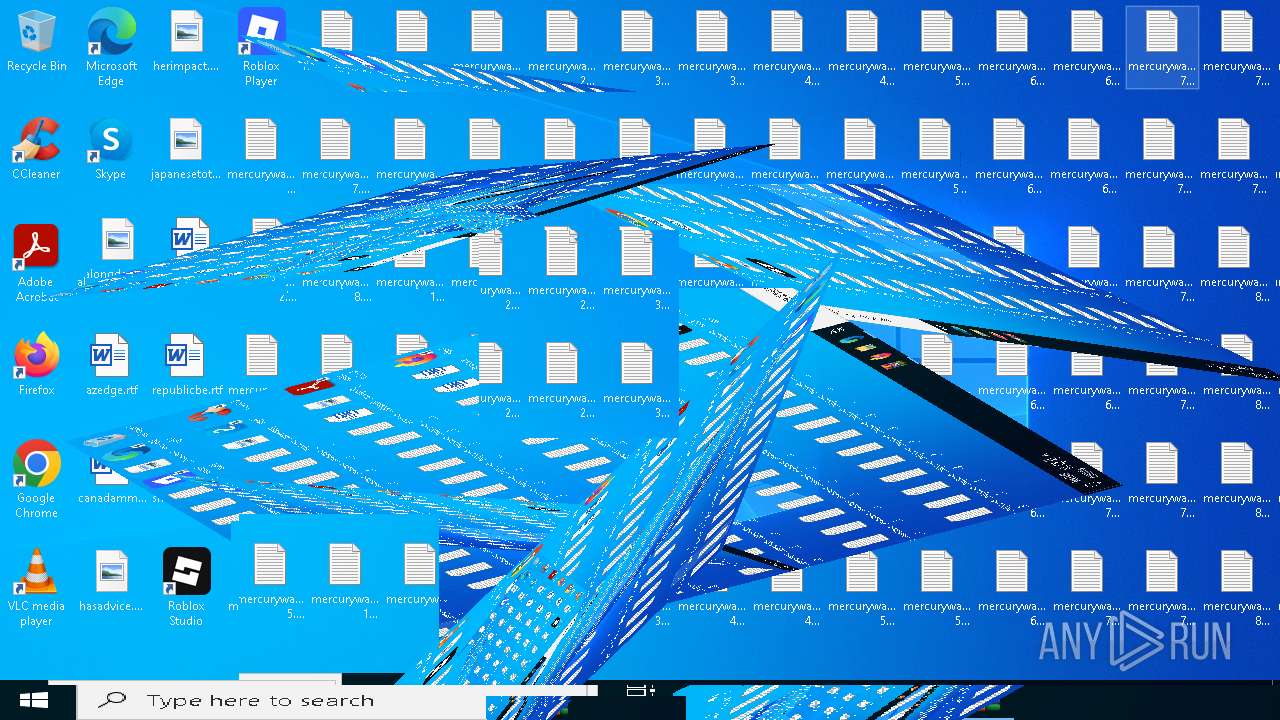Open the Google Chrome shortcut

[x=36, y=480]
